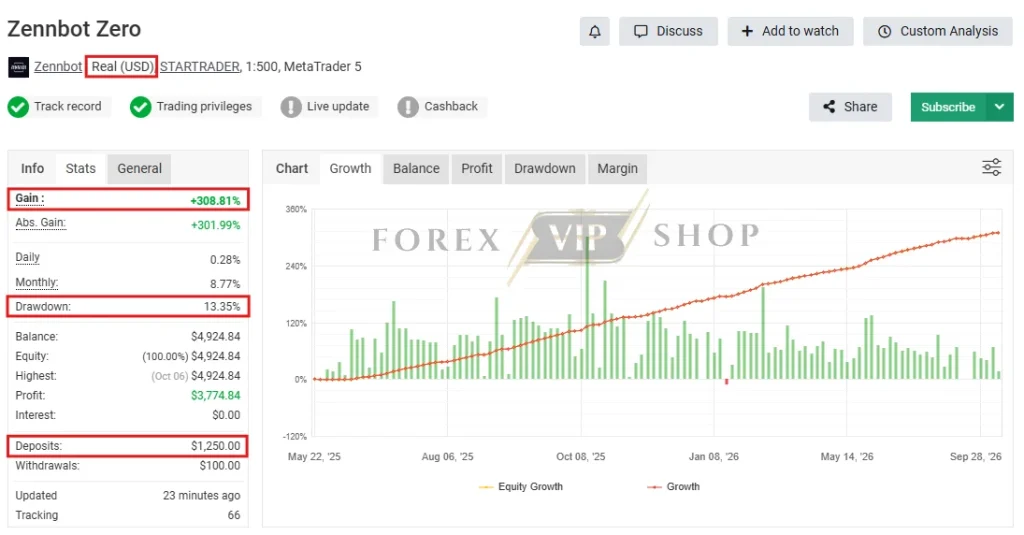This screenshot has width=1024, height=535.
Task: Select the Growth chart tab
Action: tap(350, 169)
